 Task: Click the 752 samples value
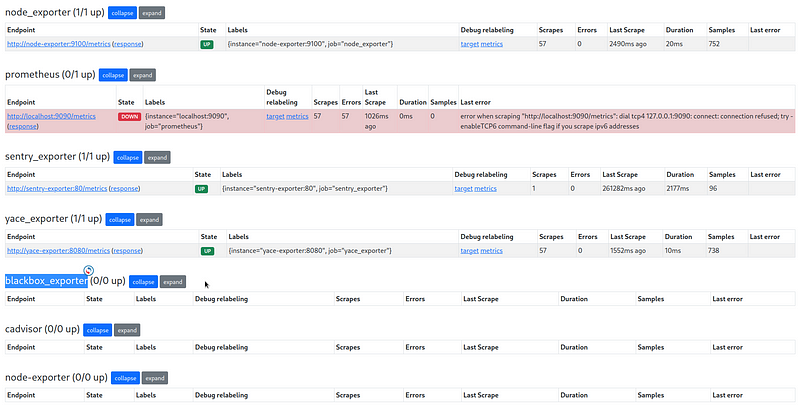pyautogui.click(x=714, y=44)
